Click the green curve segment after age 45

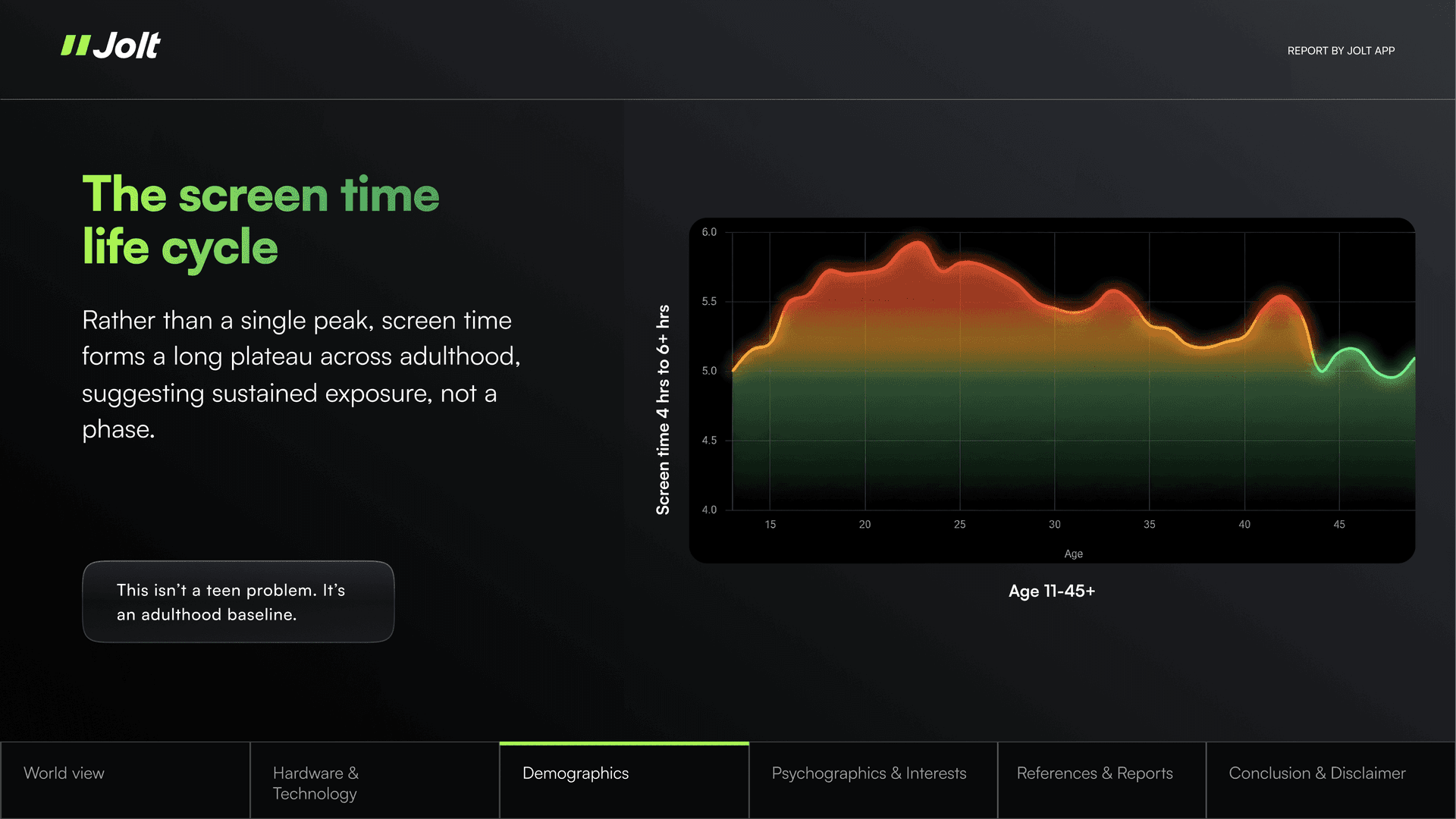1365,356
